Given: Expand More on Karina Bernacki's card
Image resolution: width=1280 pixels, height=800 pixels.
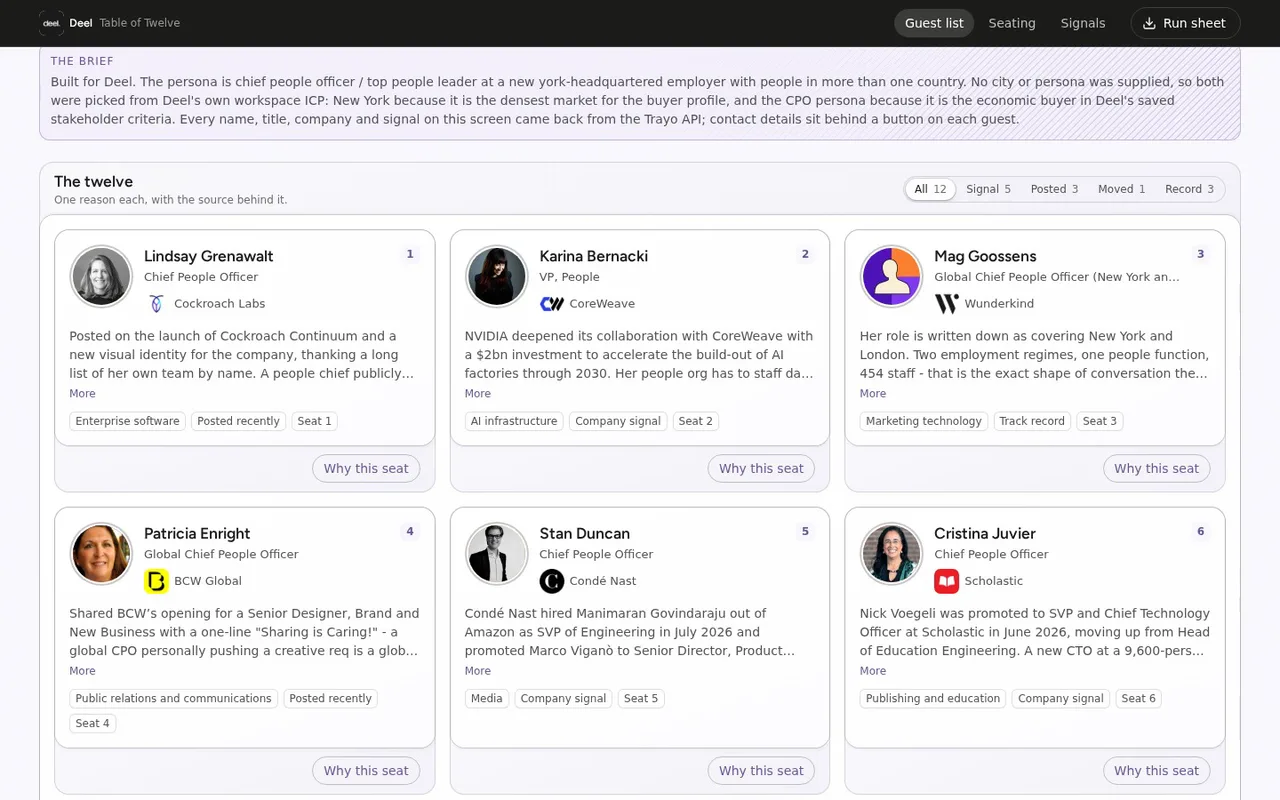Looking at the screenshot, I should (478, 394).
